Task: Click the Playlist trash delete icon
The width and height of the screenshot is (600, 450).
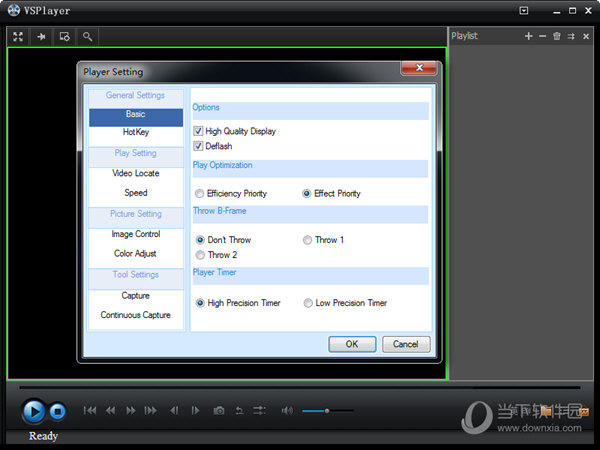Action: [557, 36]
